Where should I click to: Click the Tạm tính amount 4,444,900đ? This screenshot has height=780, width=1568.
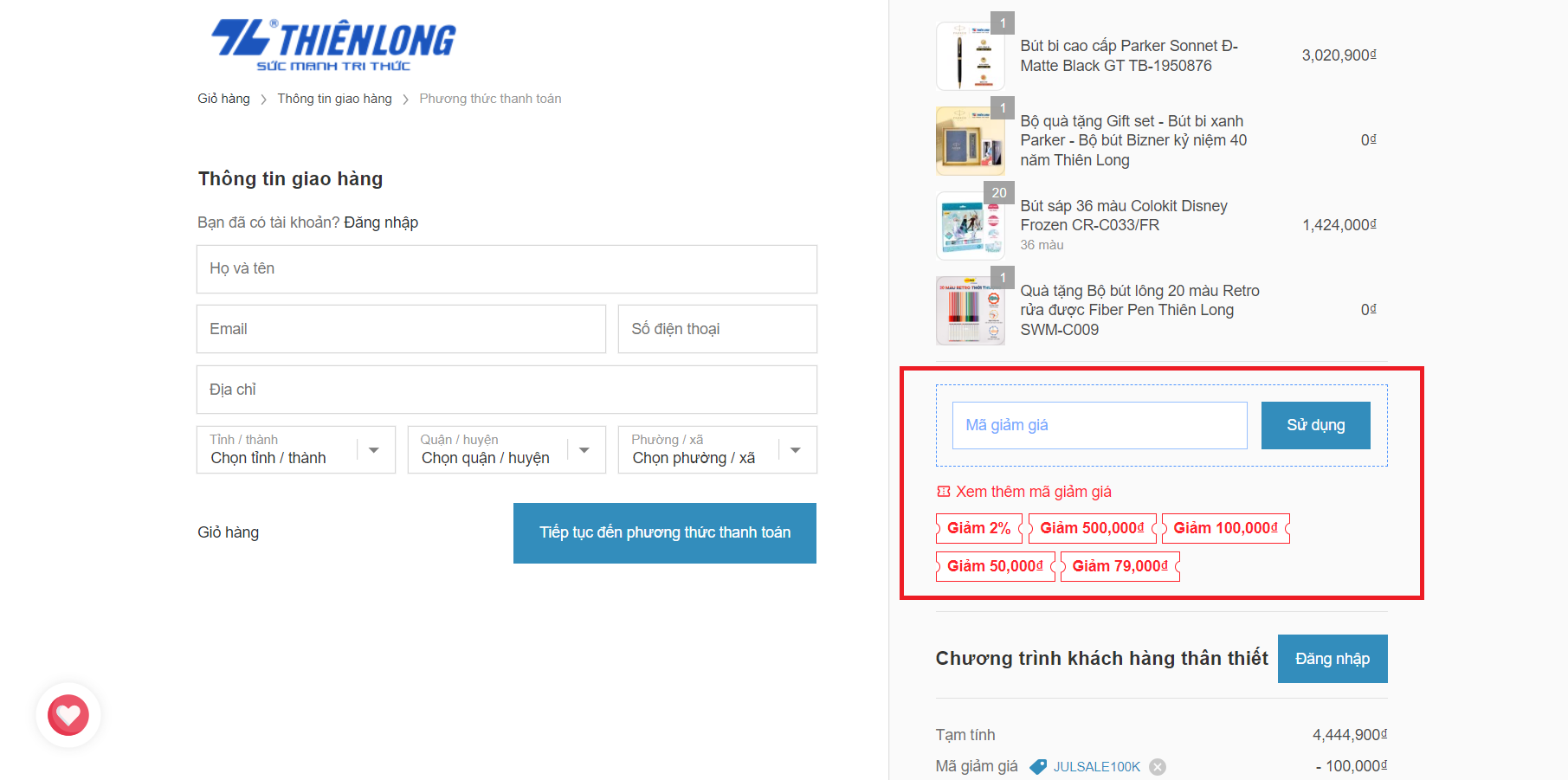coord(1350,735)
